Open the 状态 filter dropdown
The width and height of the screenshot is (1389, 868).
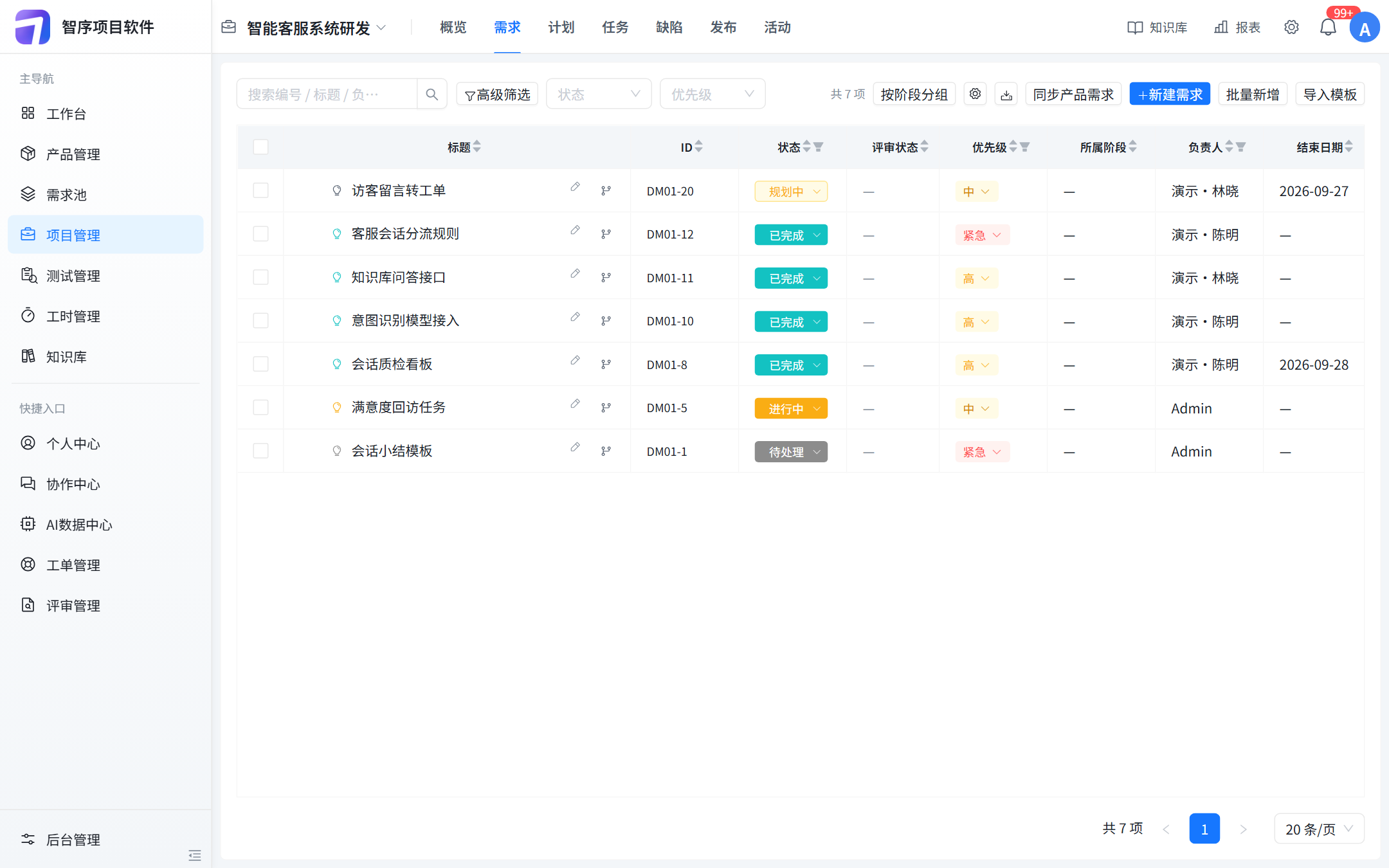(599, 94)
